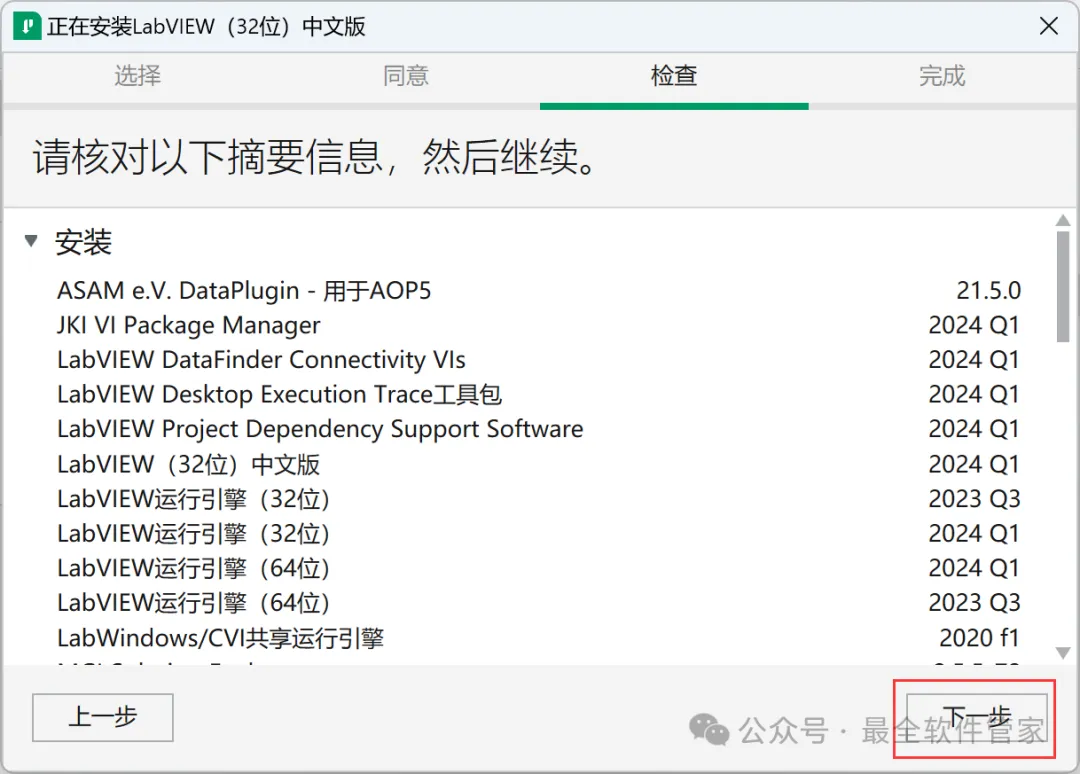This screenshot has height=774, width=1080.
Task: Select LabVIEW运行引擎 (32位) 2023 Q3 row
Action: coord(539,499)
